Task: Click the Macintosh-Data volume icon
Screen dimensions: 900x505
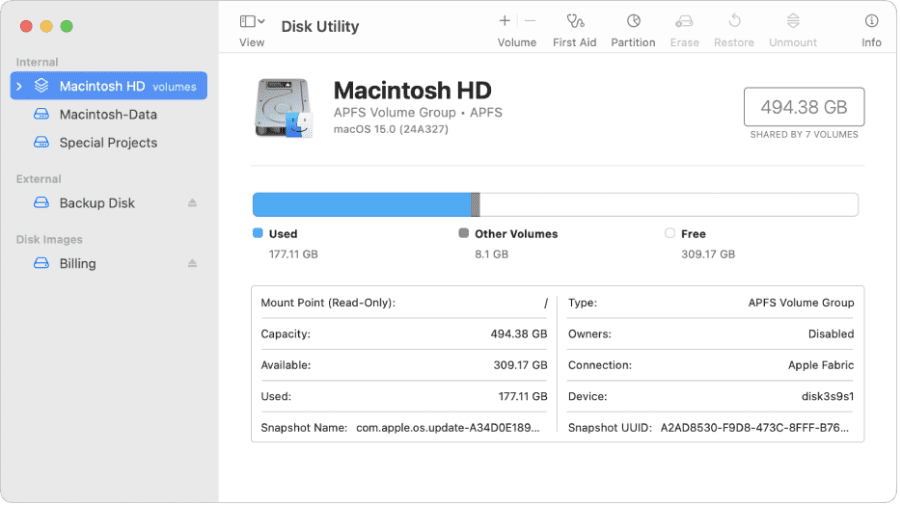Action: pos(41,114)
